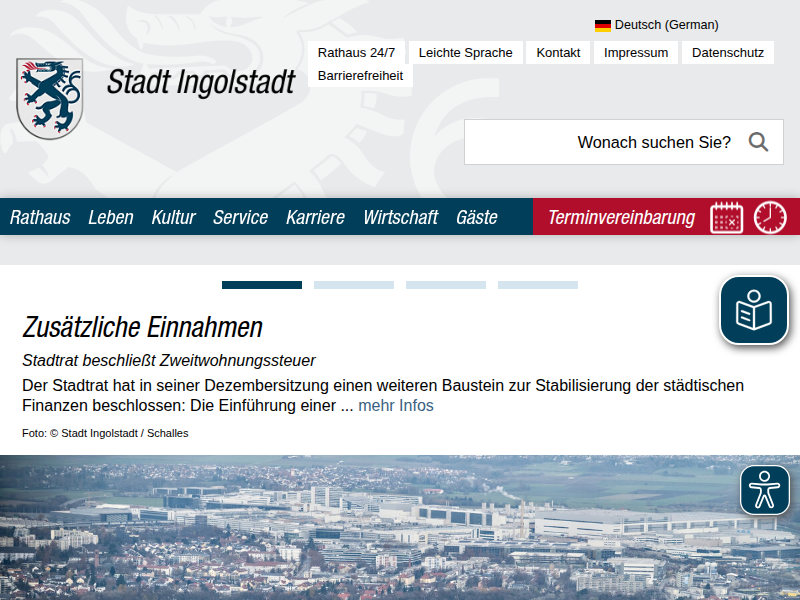Click the Terminvereinbarung button
This screenshot has width=800, height=600.
[x=621, y=217]
